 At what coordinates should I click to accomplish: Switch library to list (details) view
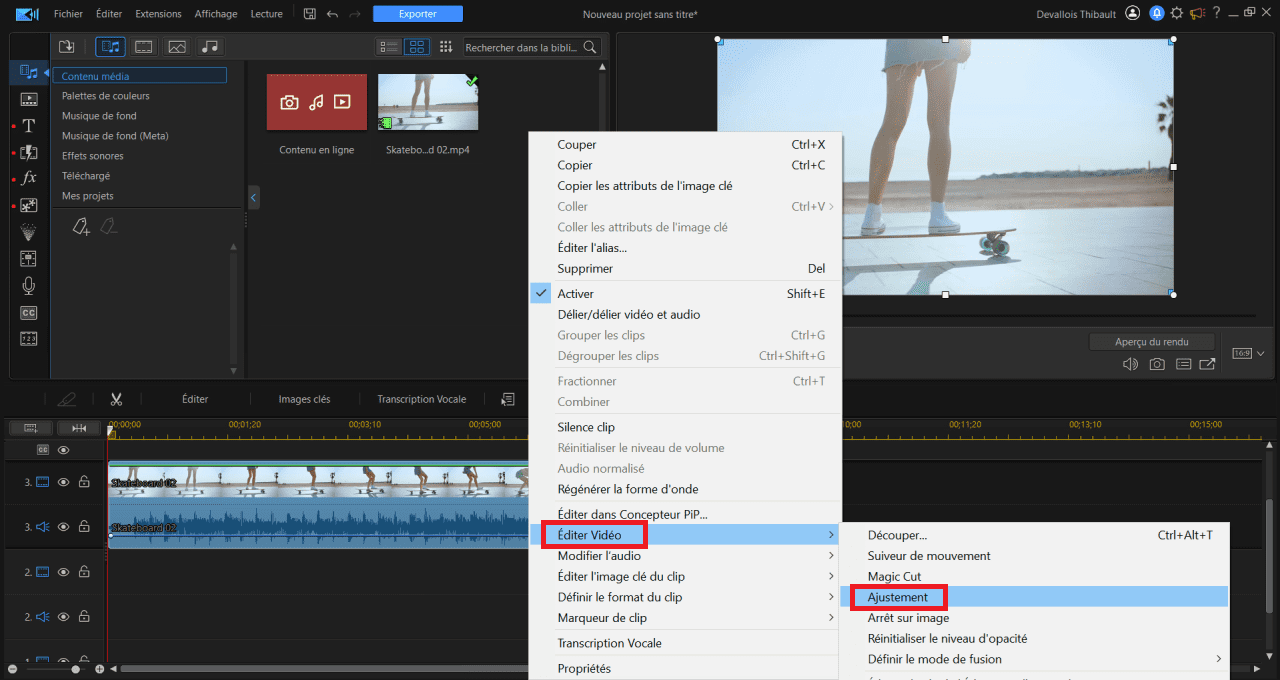pos(389,47)
